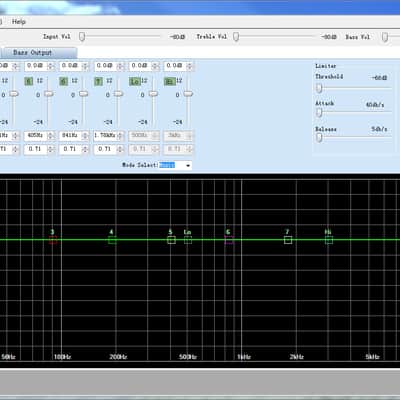Select the green band 4 graph marker
This screenshot has height=400, width=400.
tap(112, 240)
